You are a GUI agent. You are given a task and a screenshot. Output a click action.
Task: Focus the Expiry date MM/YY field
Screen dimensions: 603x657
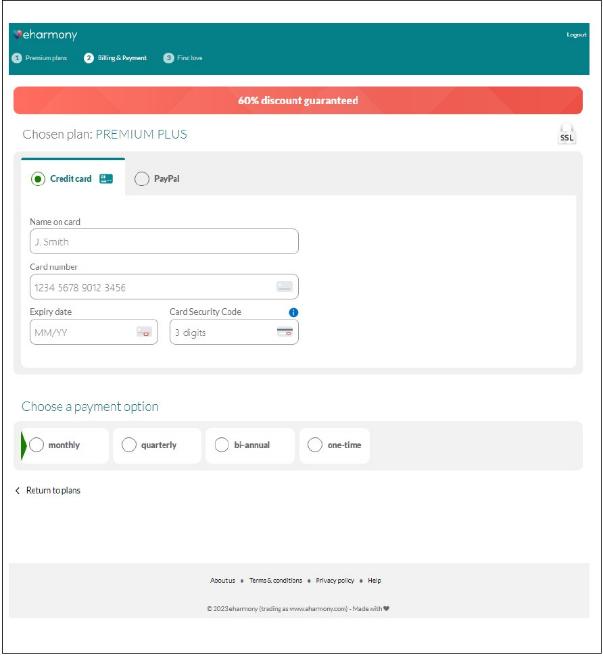click(x=94, y=332)
